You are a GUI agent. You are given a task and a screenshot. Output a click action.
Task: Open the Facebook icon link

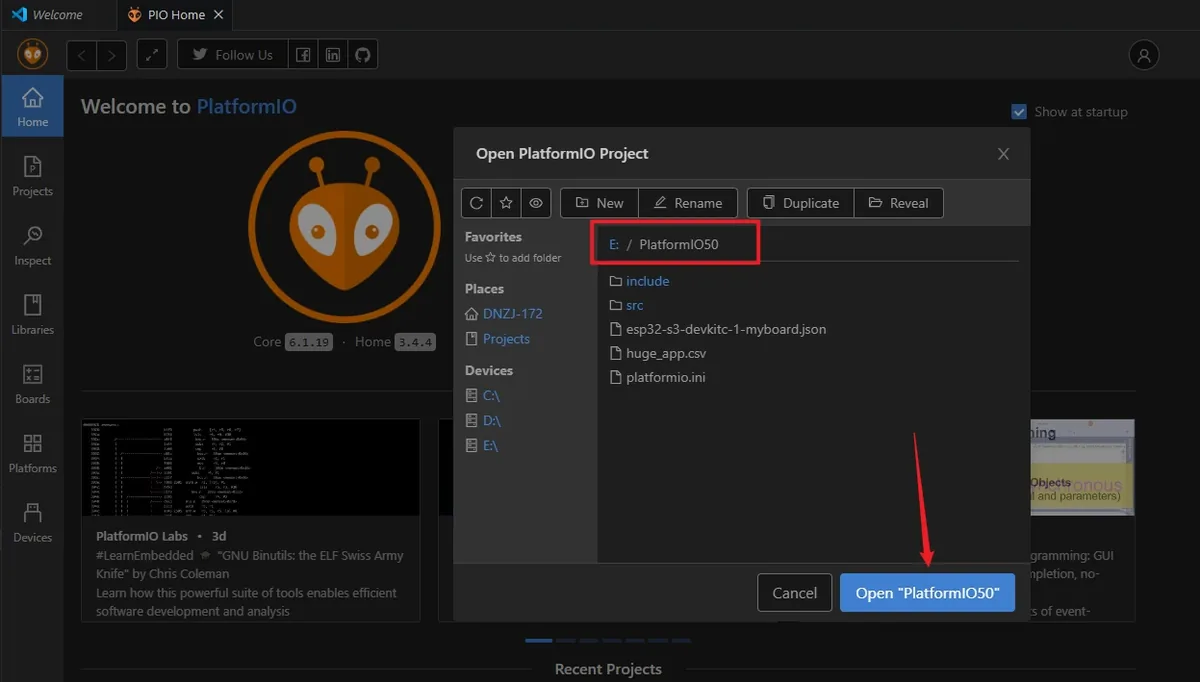(303, 55)
